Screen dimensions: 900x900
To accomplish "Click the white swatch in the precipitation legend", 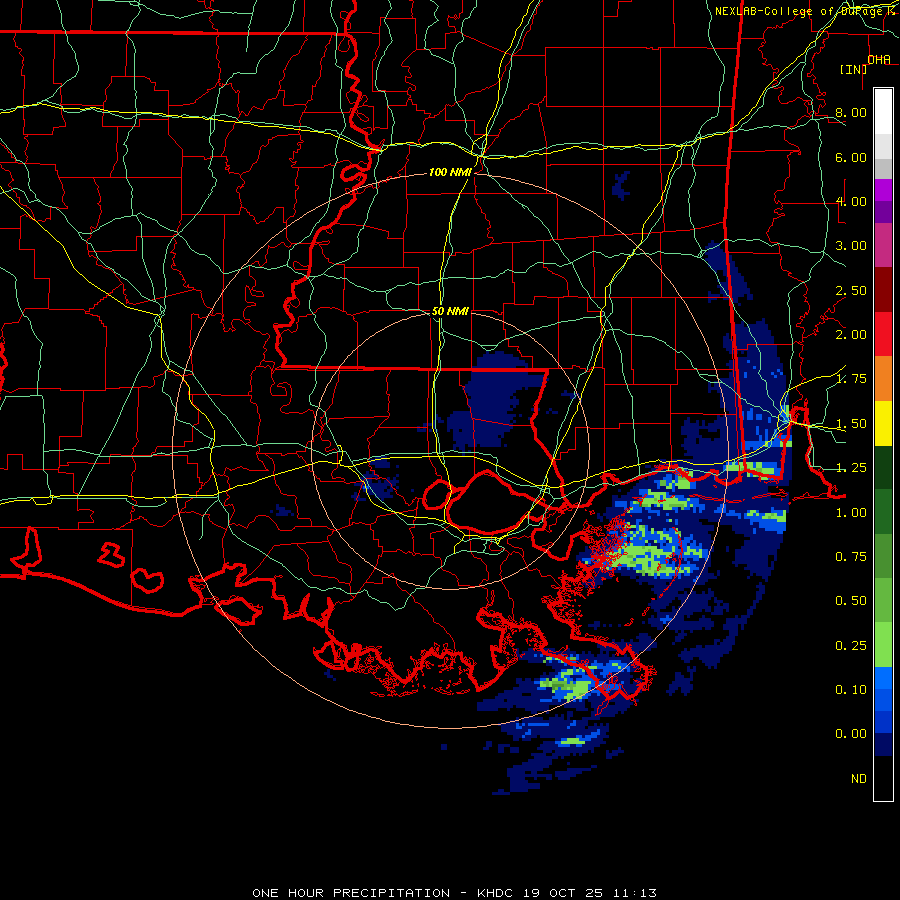I will click(x=883, y=111).
